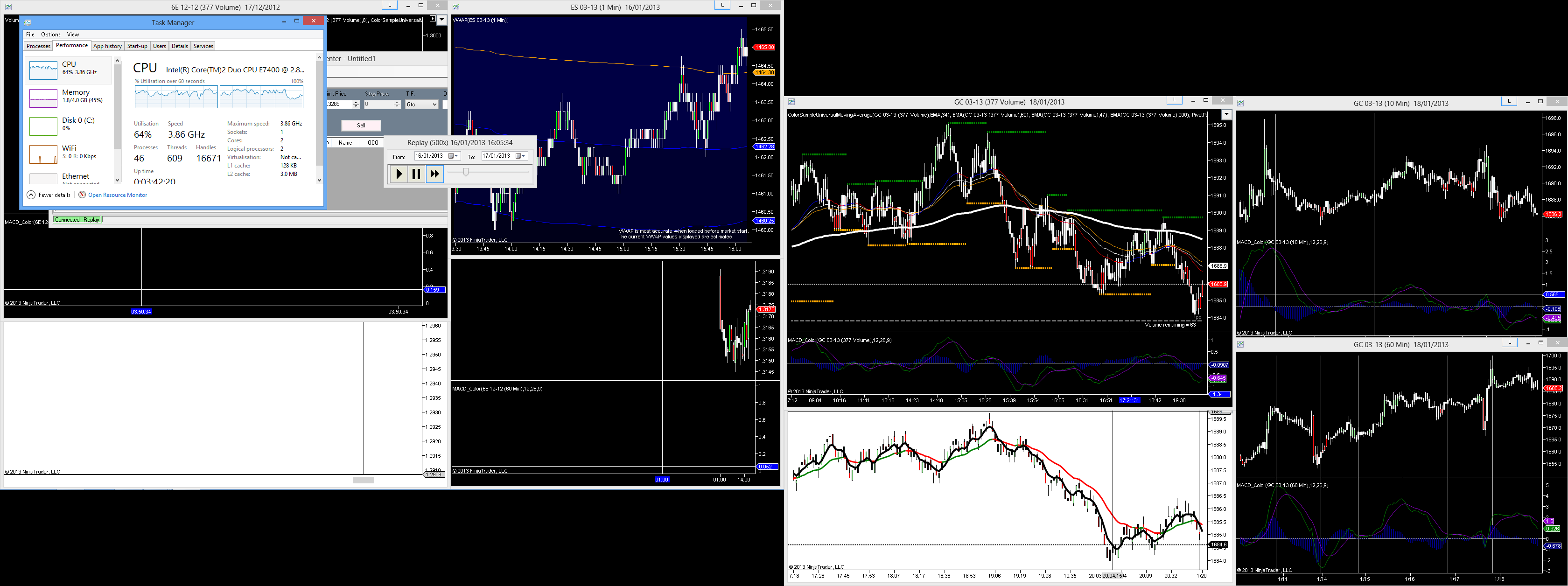Click the 'Volume remaining = 63' text

pos(1170,325)
